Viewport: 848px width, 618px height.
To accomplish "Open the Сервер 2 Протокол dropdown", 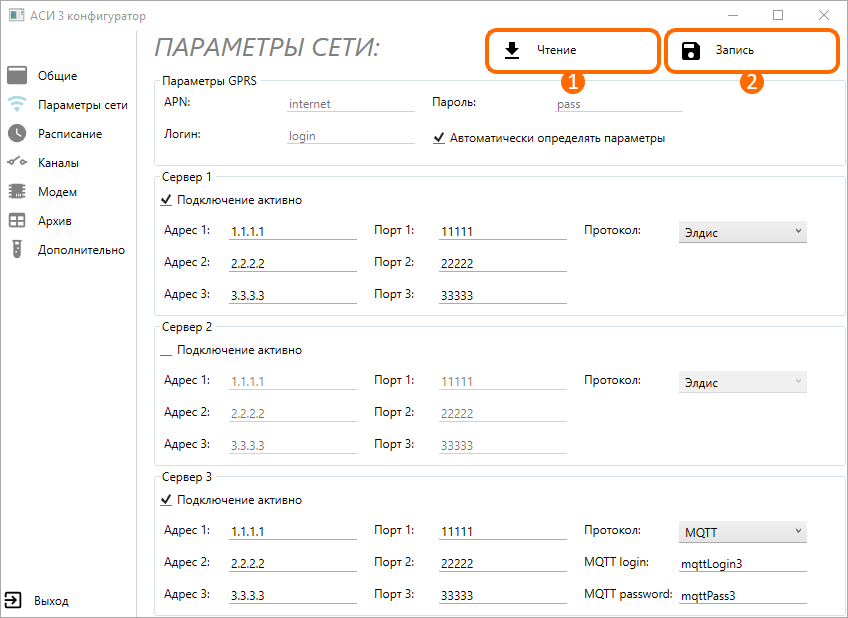I will [743, 382].
